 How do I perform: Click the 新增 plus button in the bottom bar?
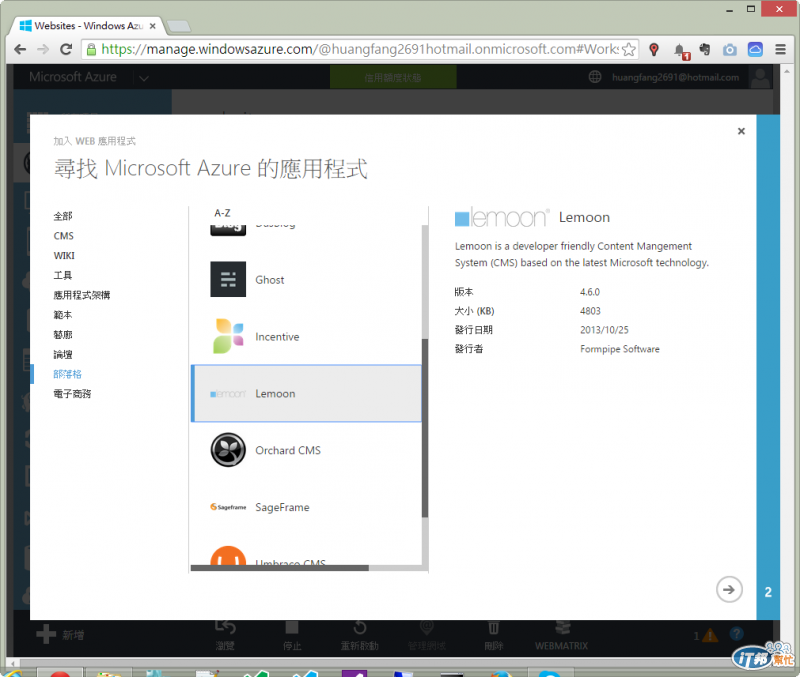point(46,634)
